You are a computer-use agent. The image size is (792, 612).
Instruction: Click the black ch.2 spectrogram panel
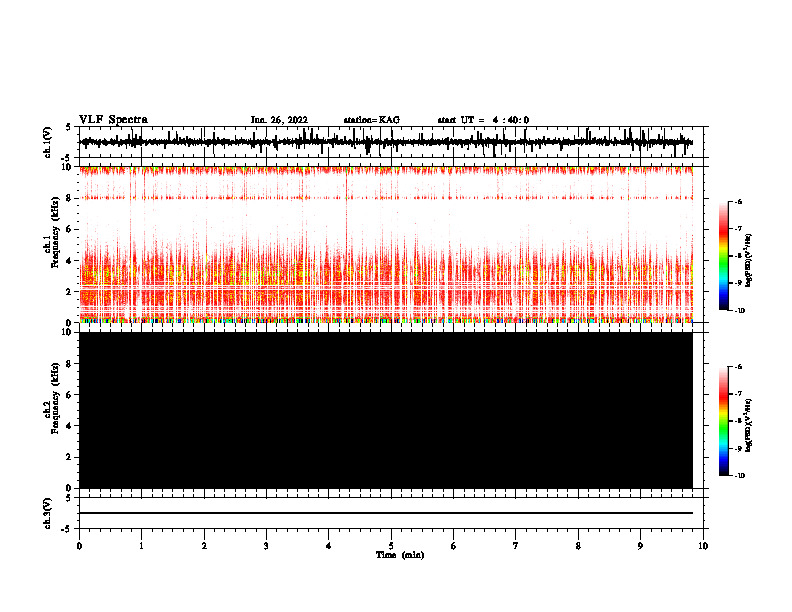386,410
